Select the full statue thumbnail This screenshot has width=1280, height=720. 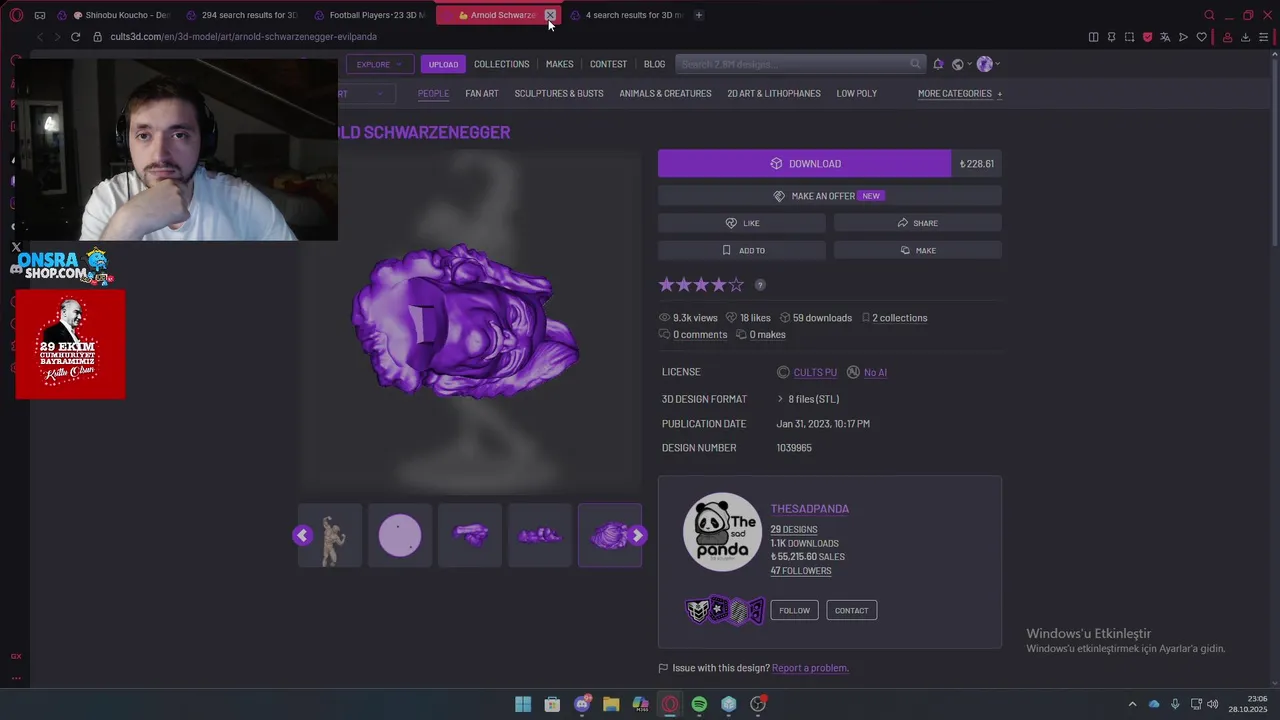click(332, 535)
